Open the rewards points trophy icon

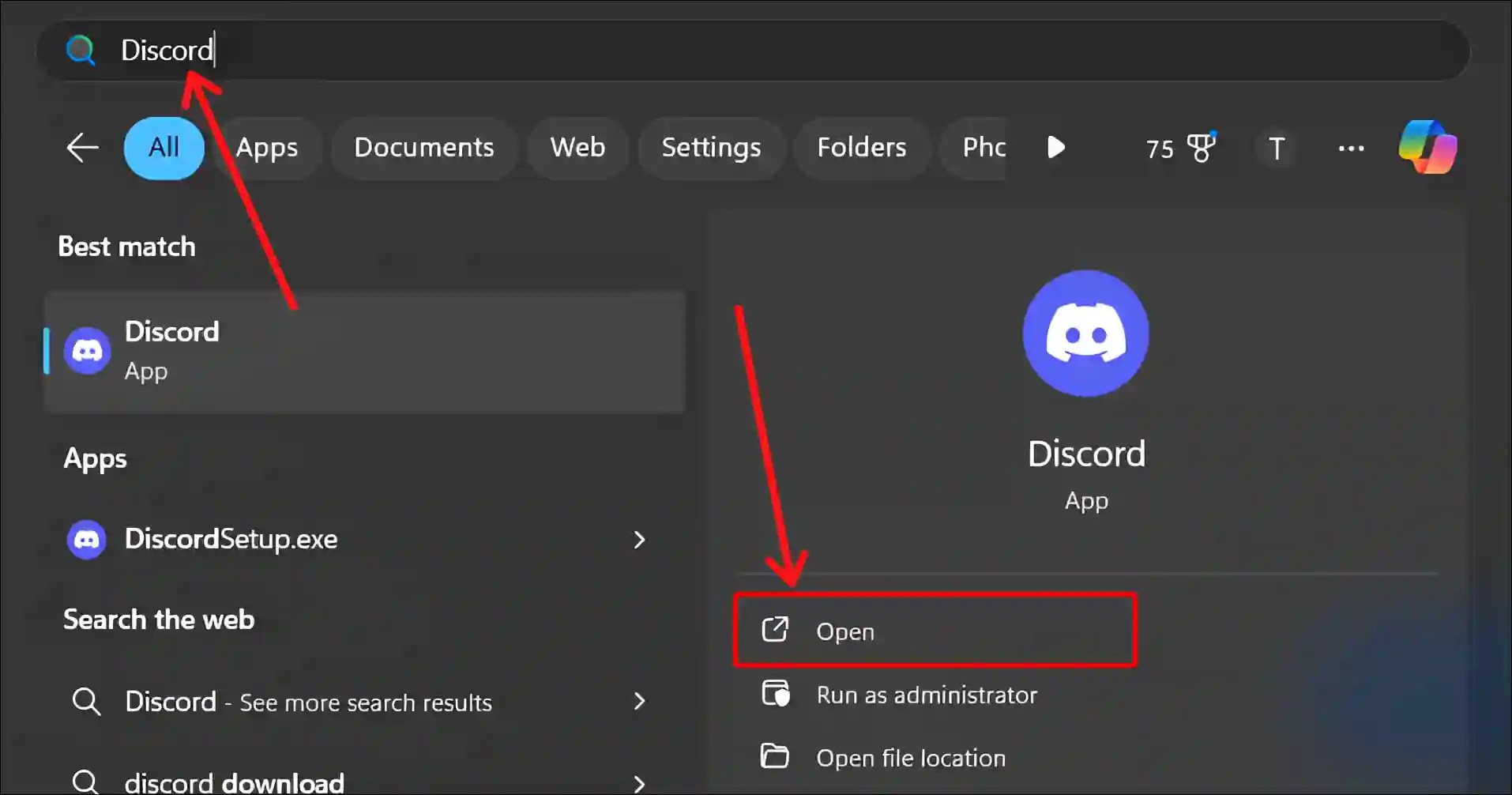coord(1202,148)
